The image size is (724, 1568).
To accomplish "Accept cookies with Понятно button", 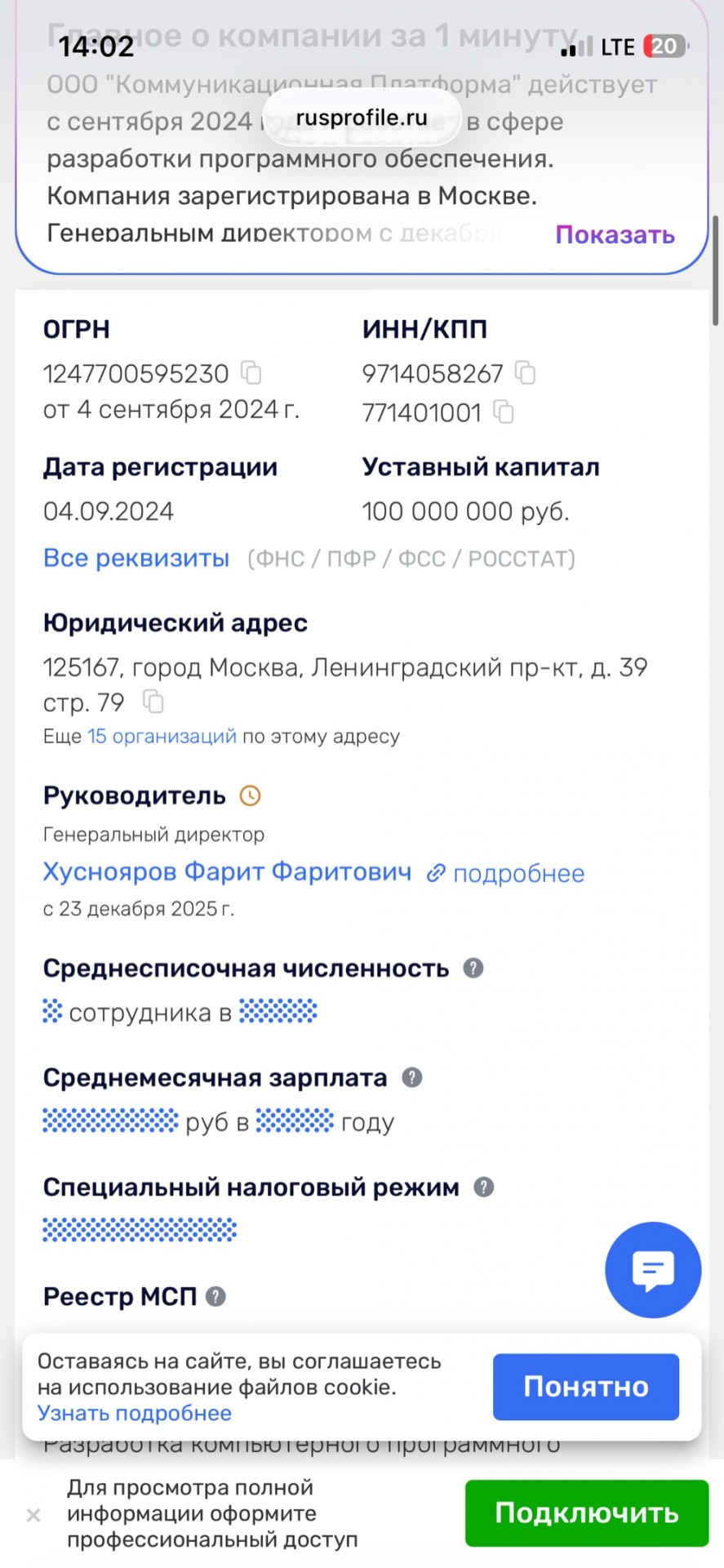I will coord(586,1387).
